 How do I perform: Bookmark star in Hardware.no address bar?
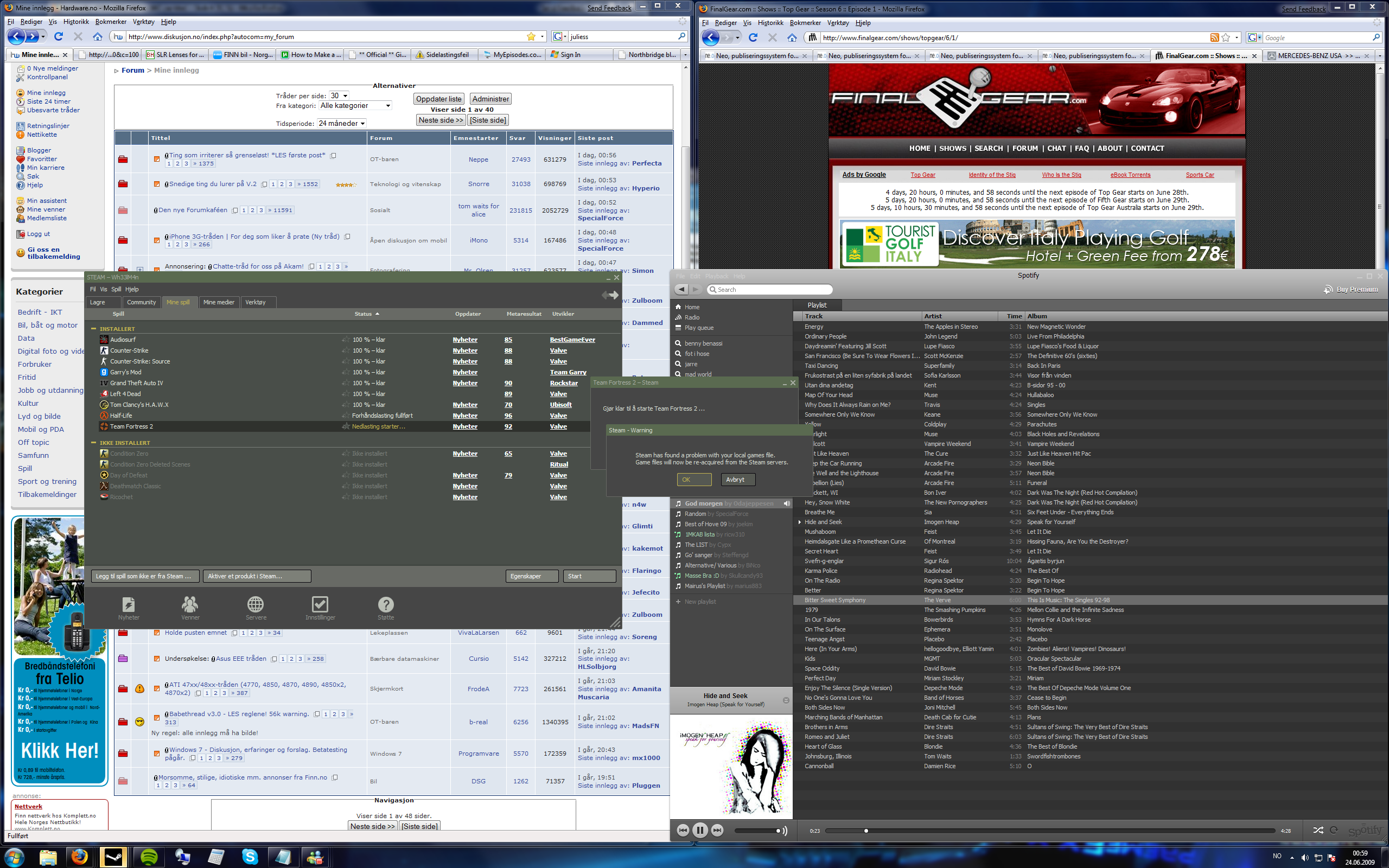click(x=532, y=36)
